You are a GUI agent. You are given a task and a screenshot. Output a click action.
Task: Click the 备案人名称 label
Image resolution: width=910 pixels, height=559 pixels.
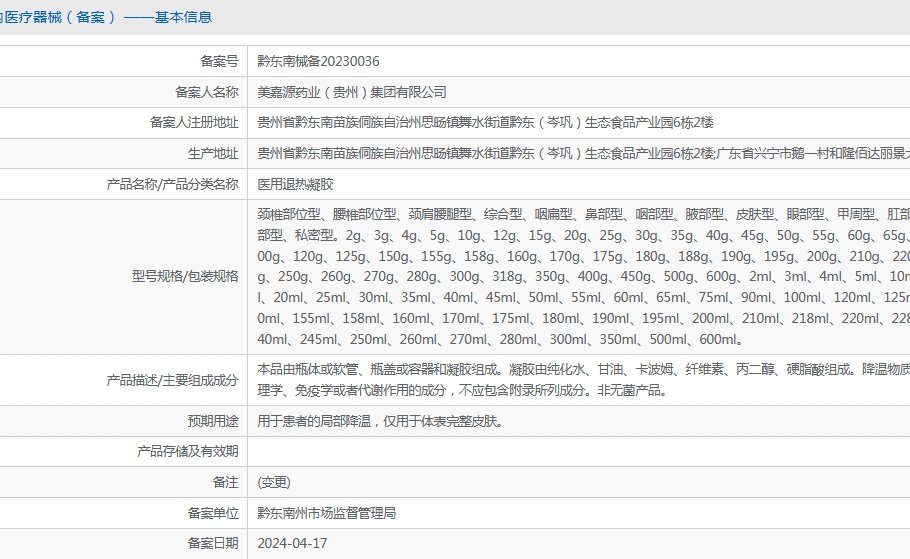click(207, 92)
